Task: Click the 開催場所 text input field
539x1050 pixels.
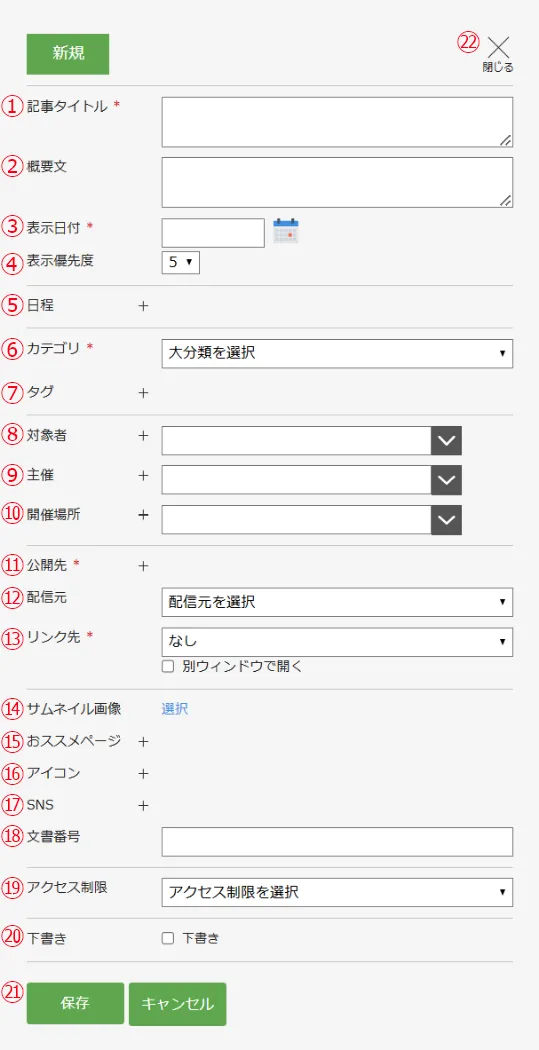Action: click(297, 520)
